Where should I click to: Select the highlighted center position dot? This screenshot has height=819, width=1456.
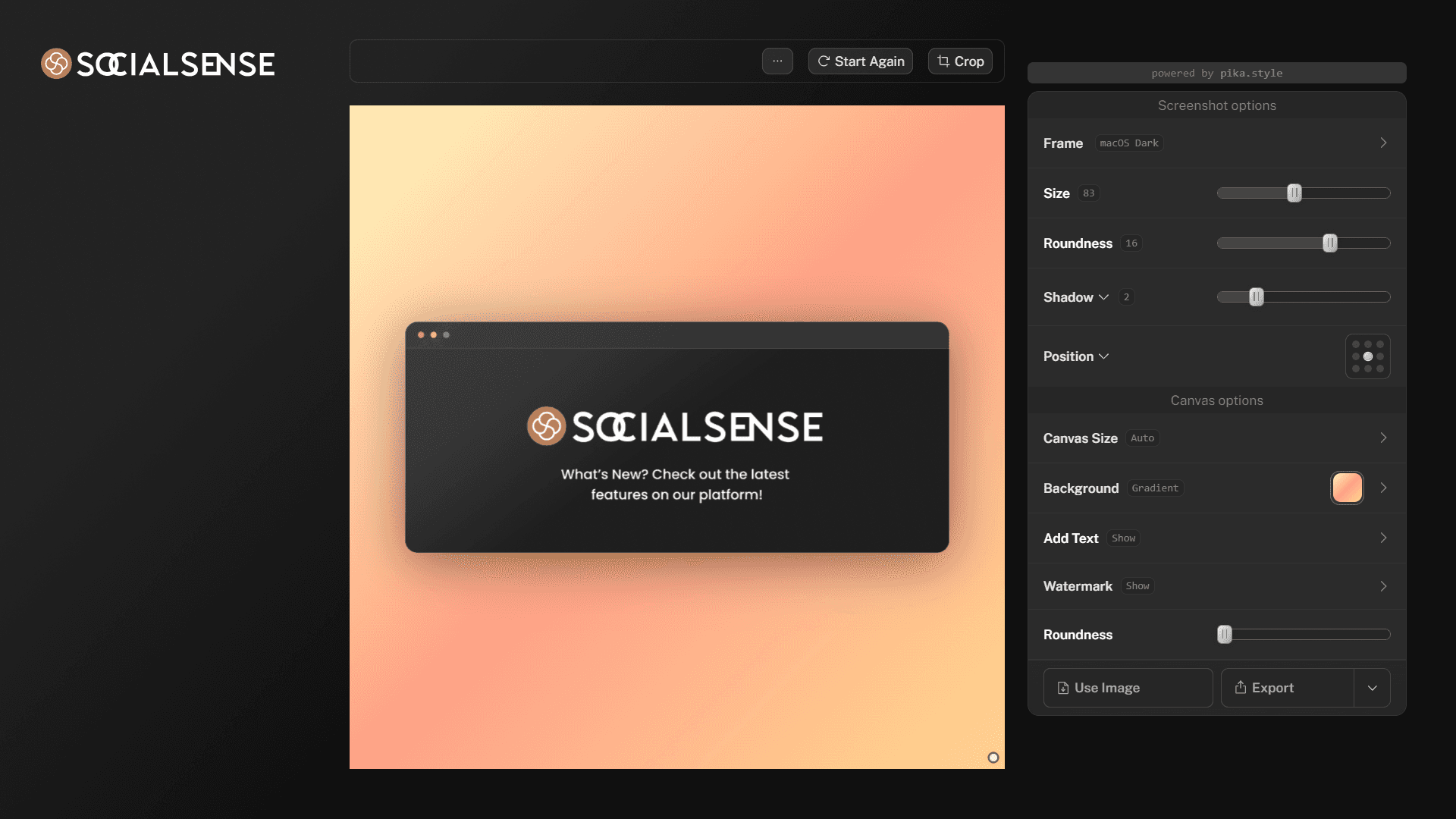[x=1368, y=356]
